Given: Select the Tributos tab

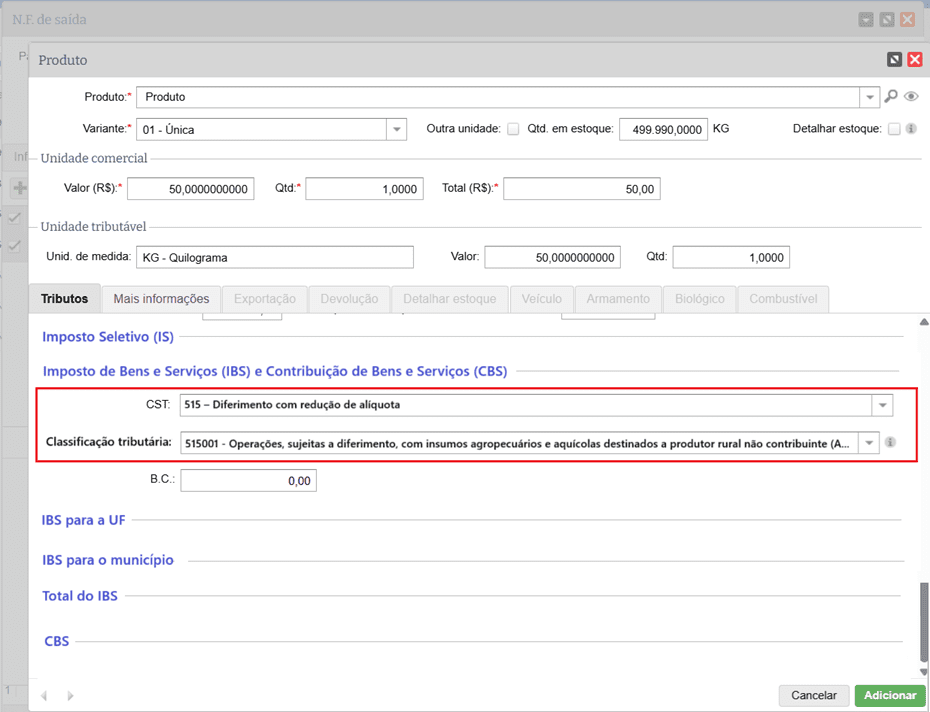Looking at the screenshot, I should (65, 299).
